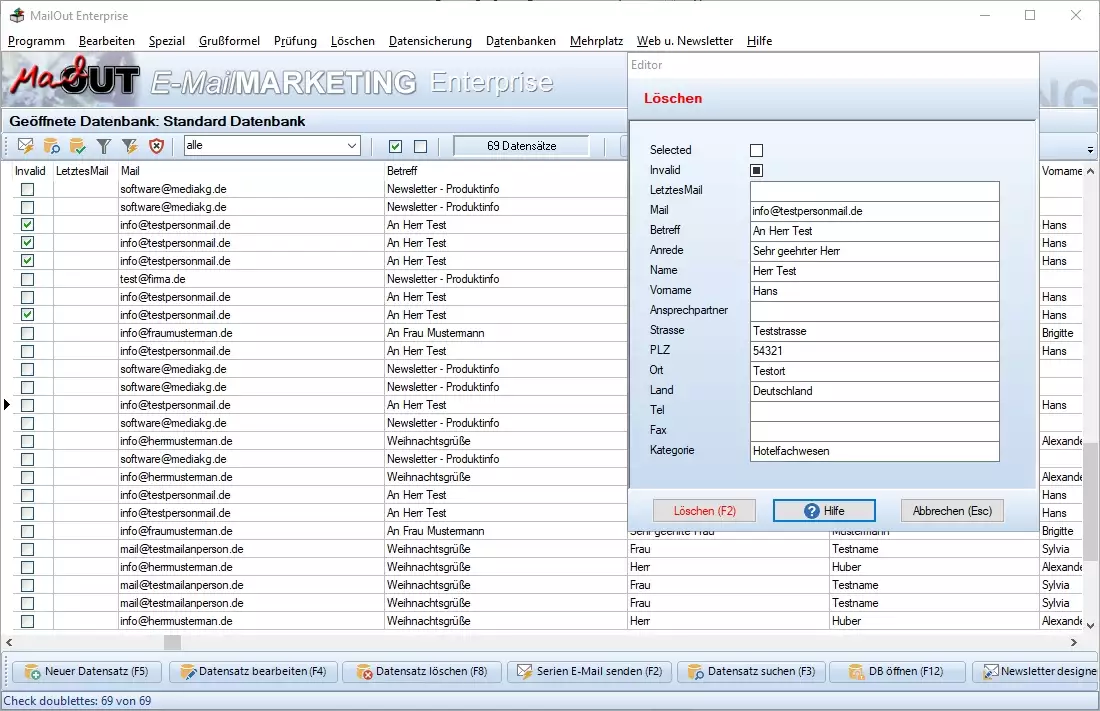The height and width of the screenshot is (711, 1100).
Task: Open the Grußformel menu
Action: pyautogui.click(x=229, y=41)
